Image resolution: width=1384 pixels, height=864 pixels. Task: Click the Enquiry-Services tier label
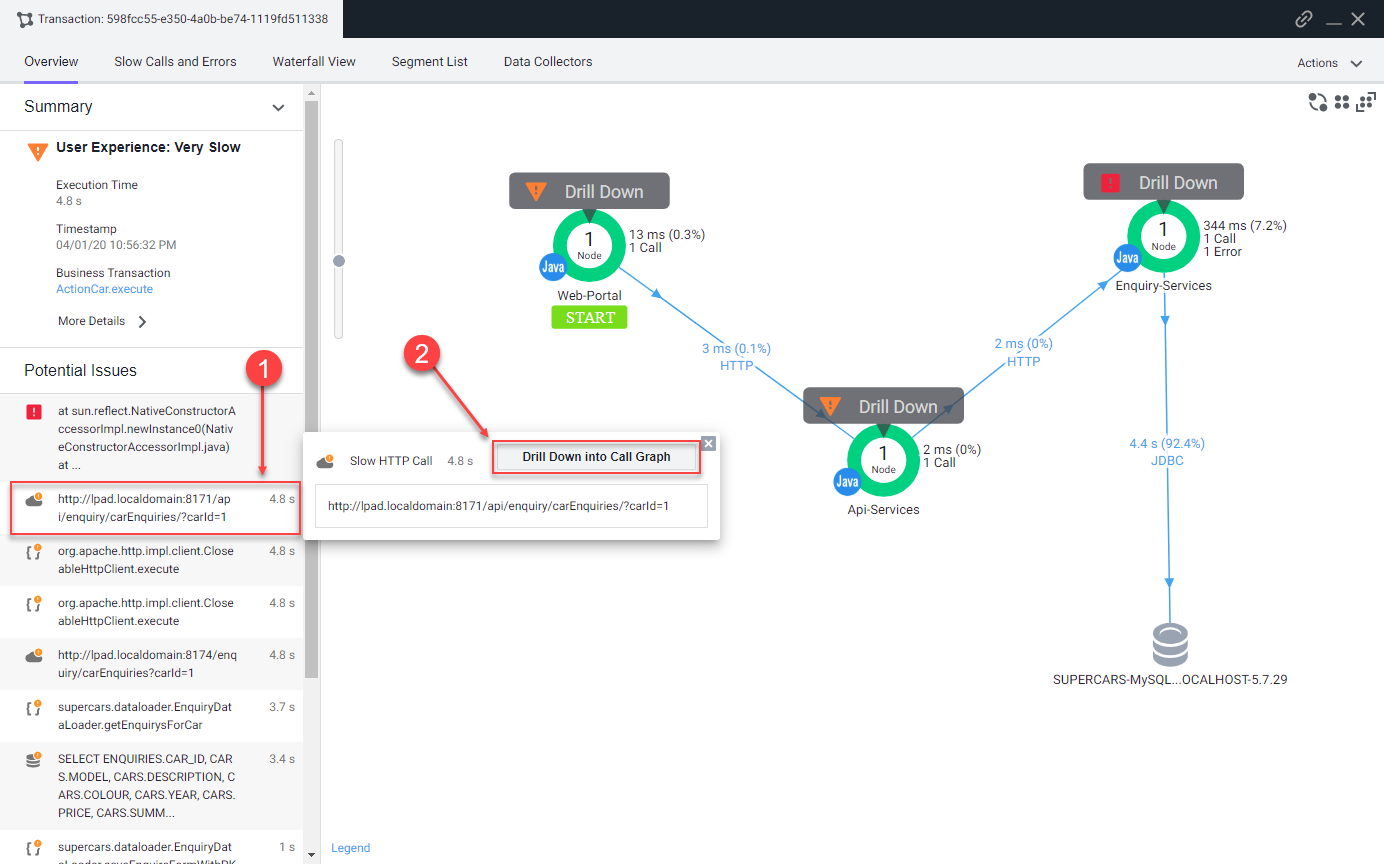pos(1163,286)
